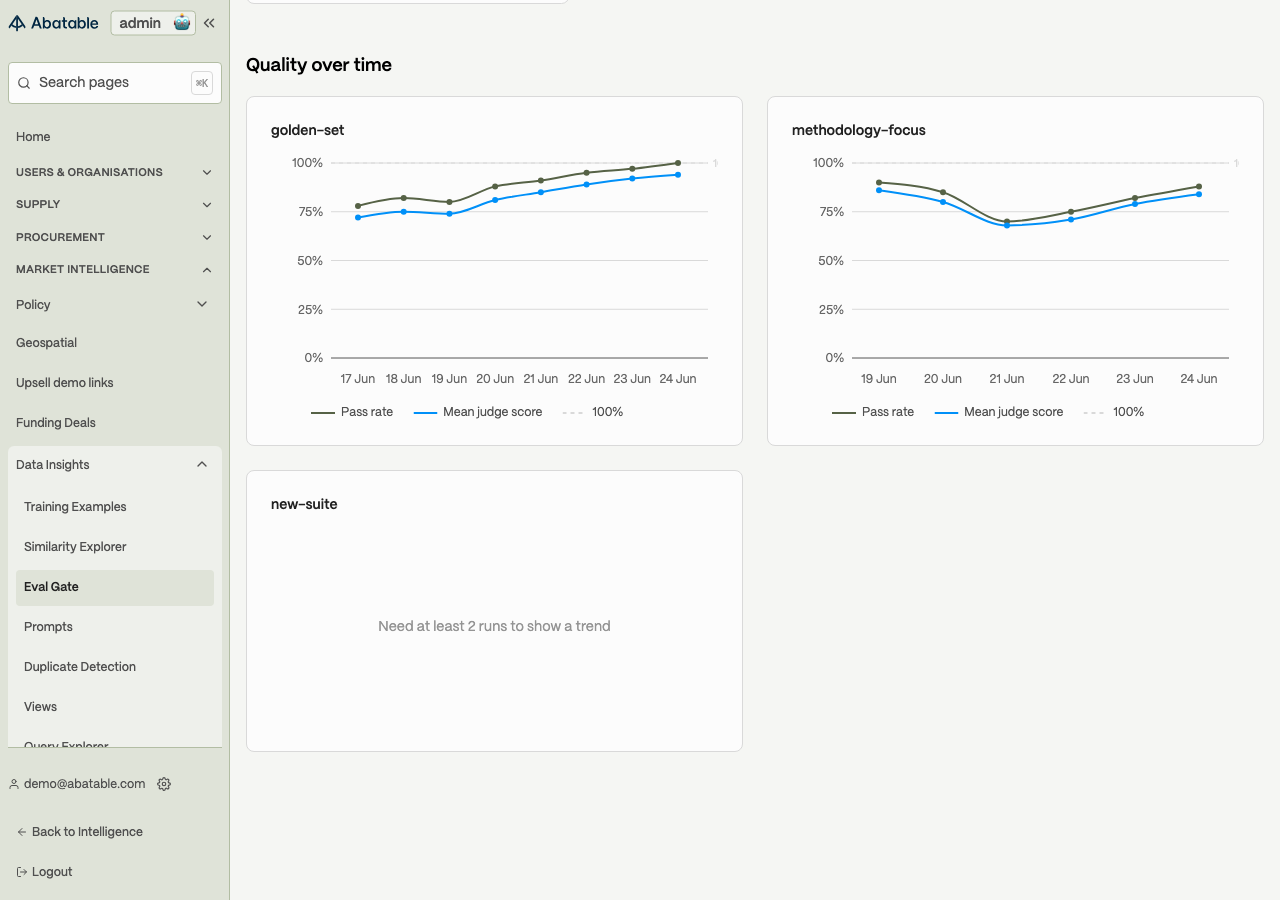Click the Abatable logo icon
This screenshot has width=1280, height=900.
[x=17, y=23]
